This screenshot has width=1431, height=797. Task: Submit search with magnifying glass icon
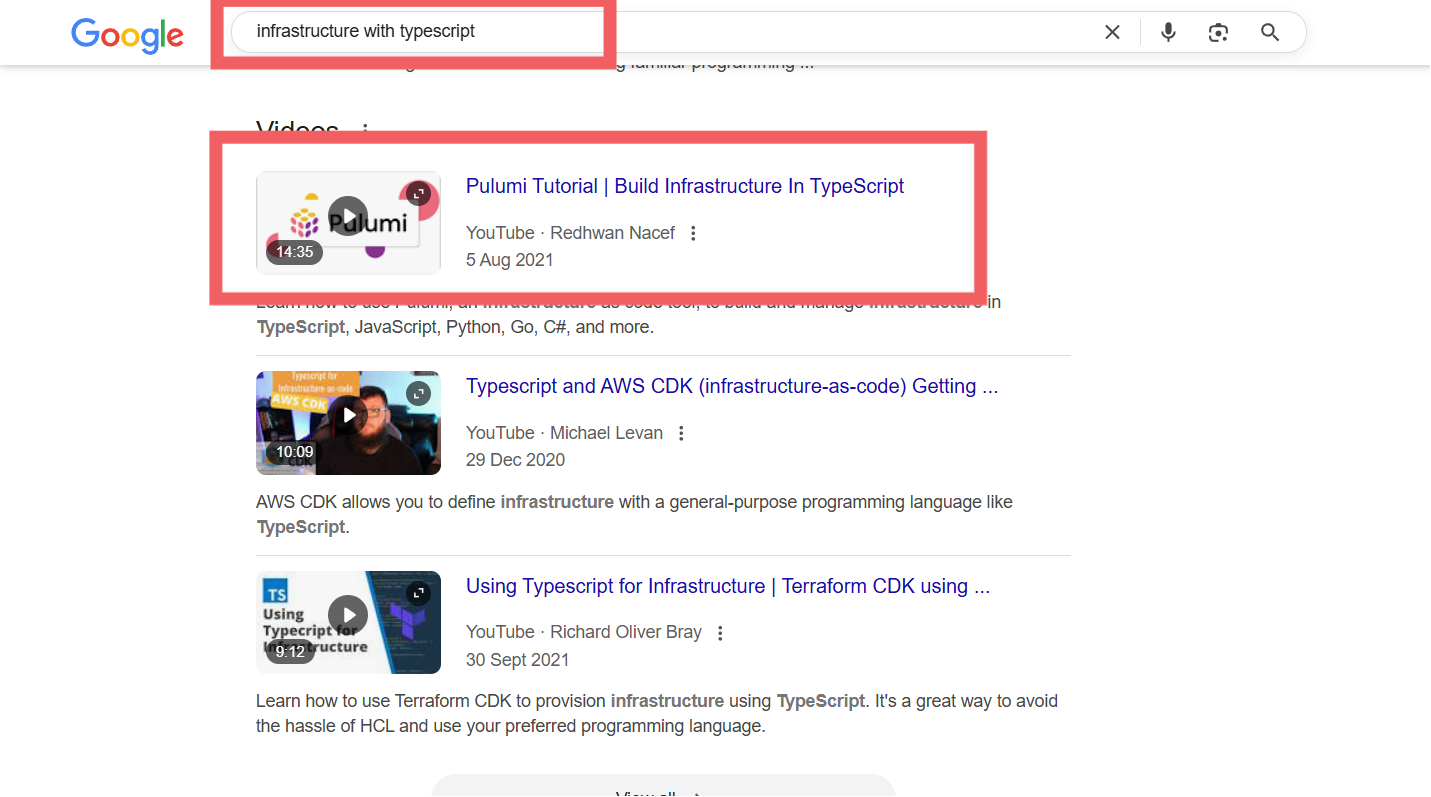pos(1270,32)
